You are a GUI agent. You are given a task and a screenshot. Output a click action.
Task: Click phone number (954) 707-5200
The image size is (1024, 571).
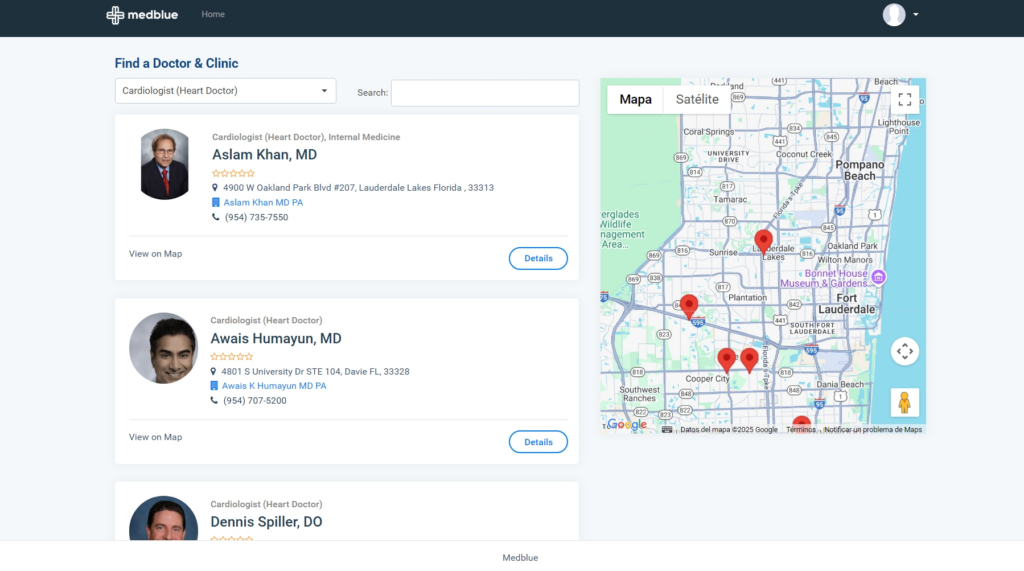tap(255, 401)
